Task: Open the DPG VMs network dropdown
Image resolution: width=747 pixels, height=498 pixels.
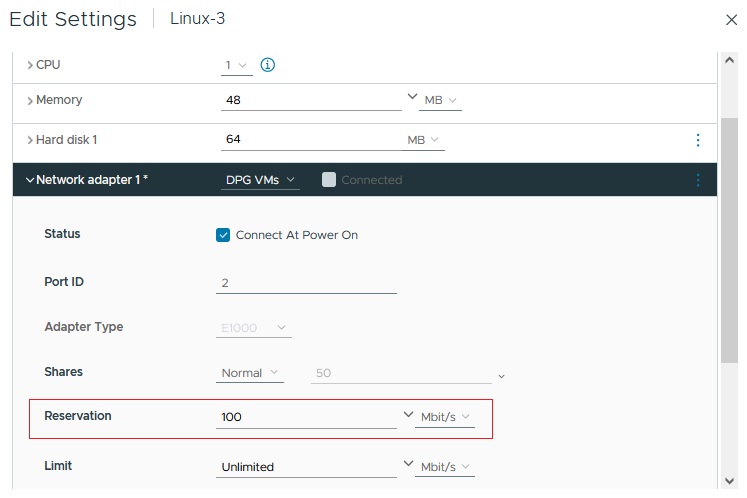Action: (x=260, y=180)
